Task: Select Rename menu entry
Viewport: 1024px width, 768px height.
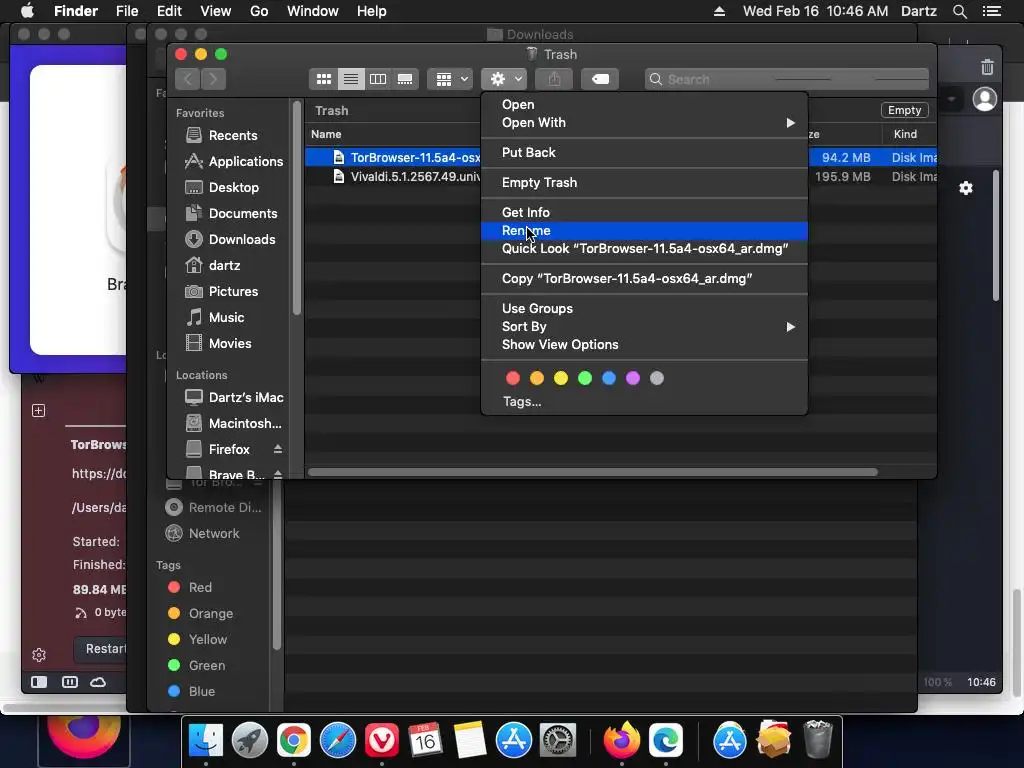Action: coord(644,231)
